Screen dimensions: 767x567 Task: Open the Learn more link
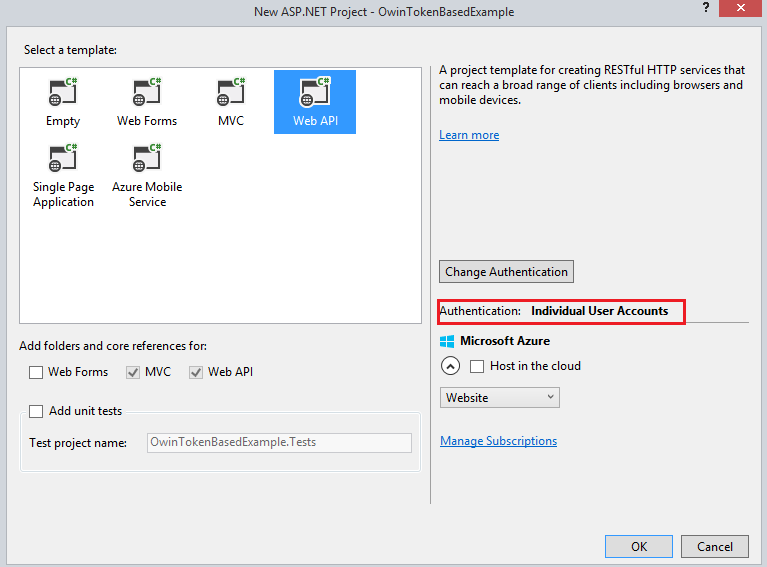pos(469,135)
